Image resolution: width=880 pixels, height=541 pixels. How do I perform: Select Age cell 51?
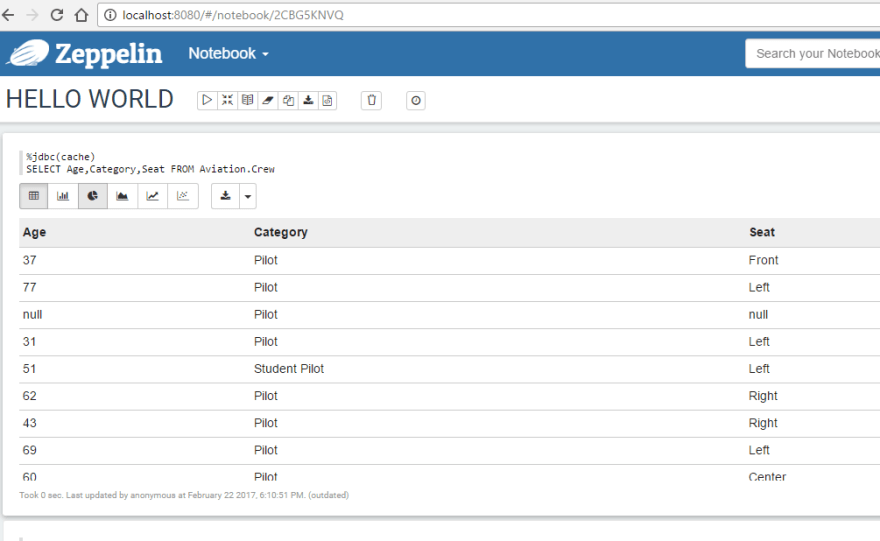[x=29, y=369]
